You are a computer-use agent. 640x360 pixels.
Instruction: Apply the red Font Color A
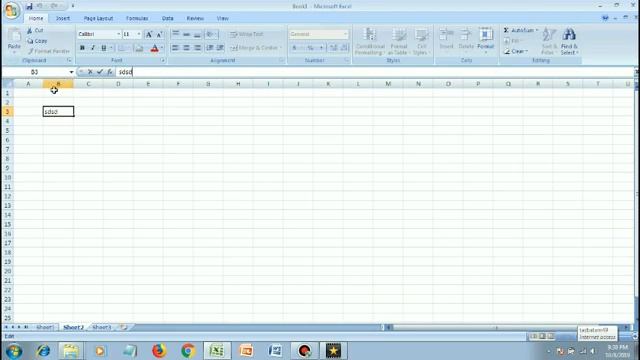click(x=154, y=49)
